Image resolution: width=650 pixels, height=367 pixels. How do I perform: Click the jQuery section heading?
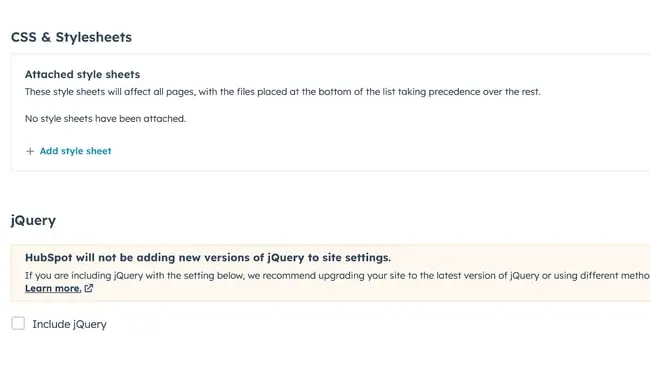[33, 221]
